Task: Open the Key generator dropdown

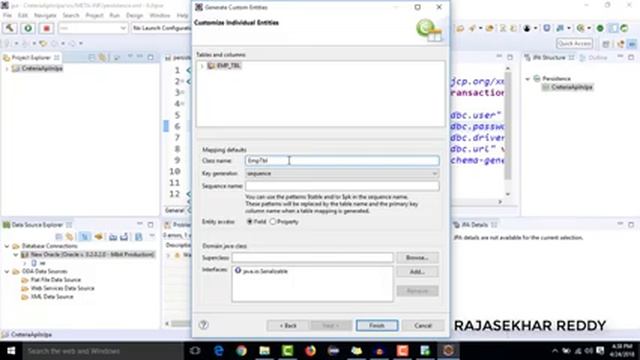Action: coord(342,173)
